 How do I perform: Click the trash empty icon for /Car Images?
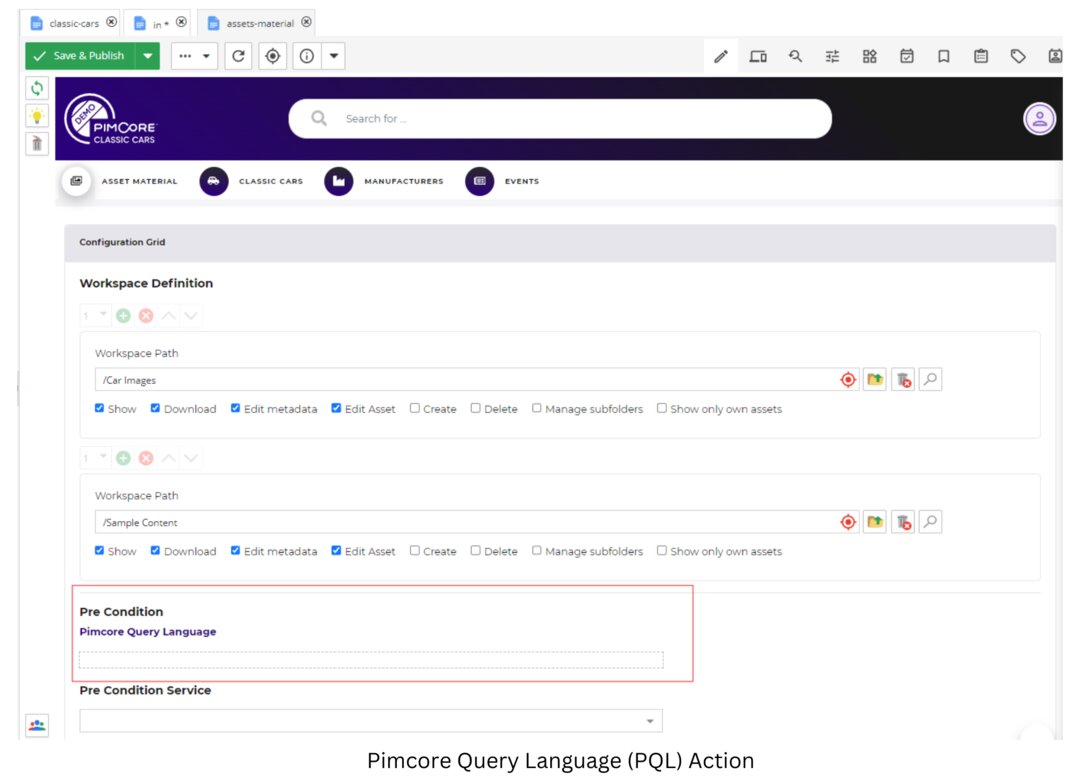coord(903,380)
